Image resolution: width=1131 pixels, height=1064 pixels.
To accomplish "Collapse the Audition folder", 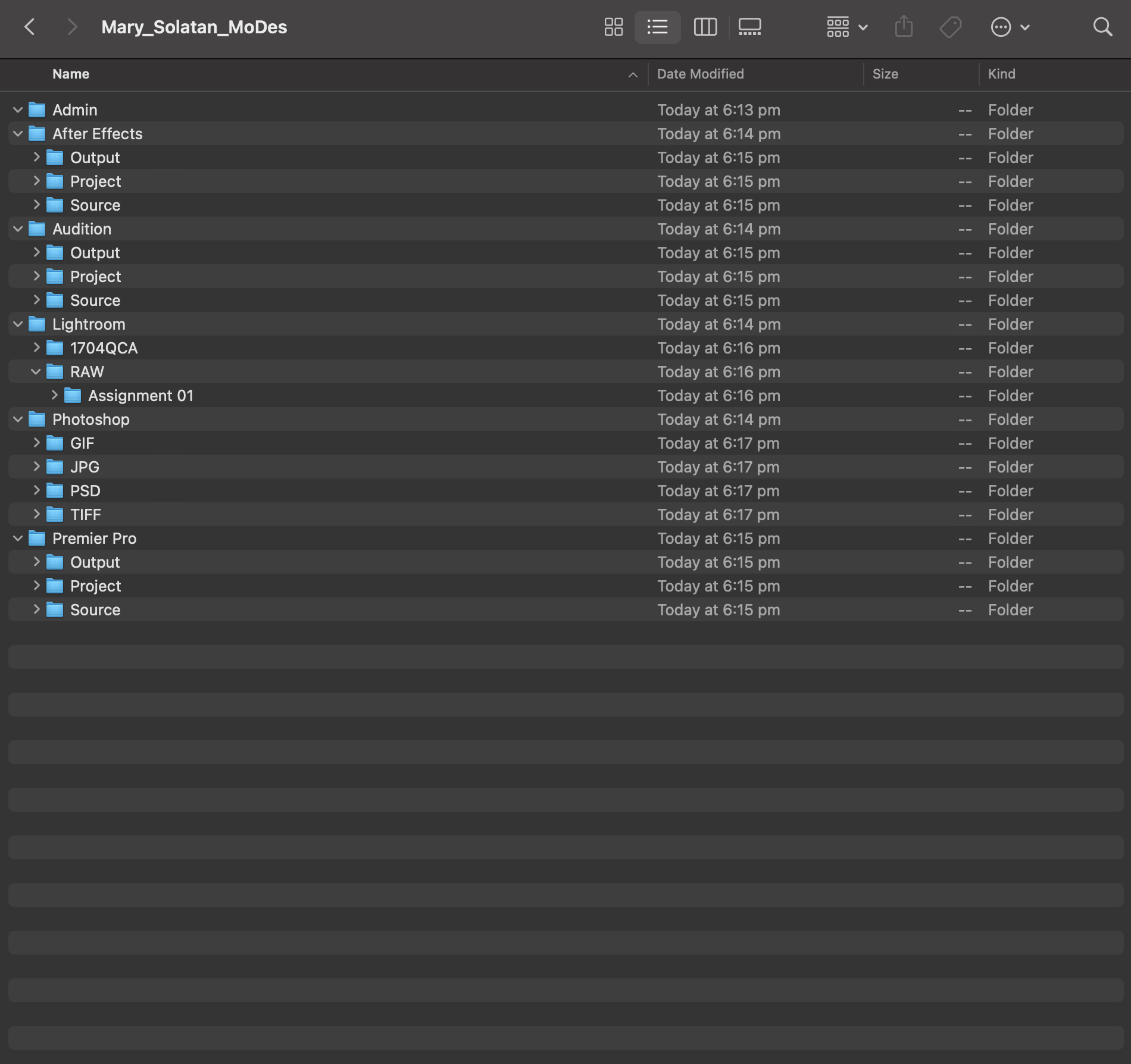I will point(18,229).
